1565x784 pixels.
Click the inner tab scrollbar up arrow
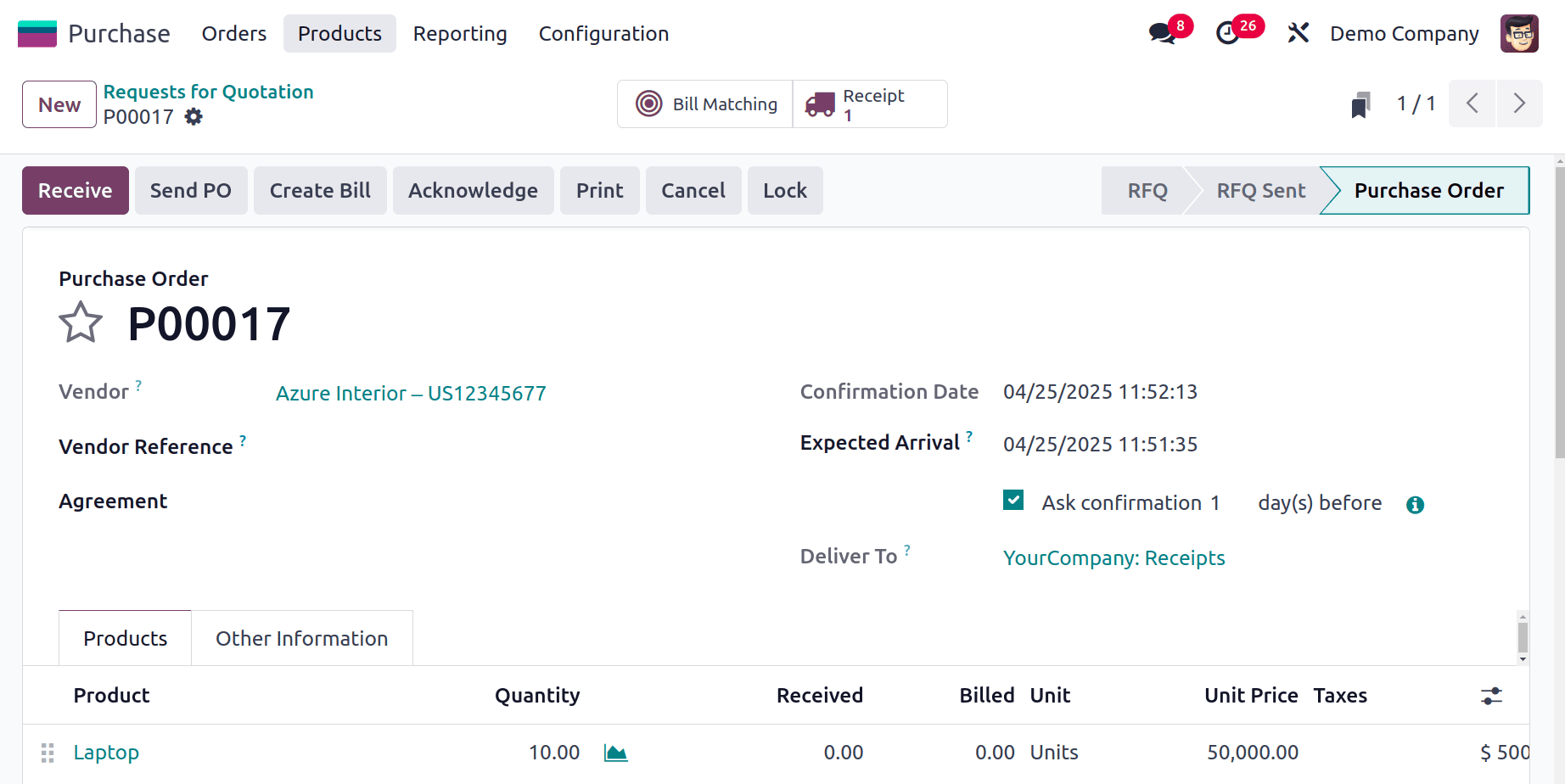click(1523, 617)
